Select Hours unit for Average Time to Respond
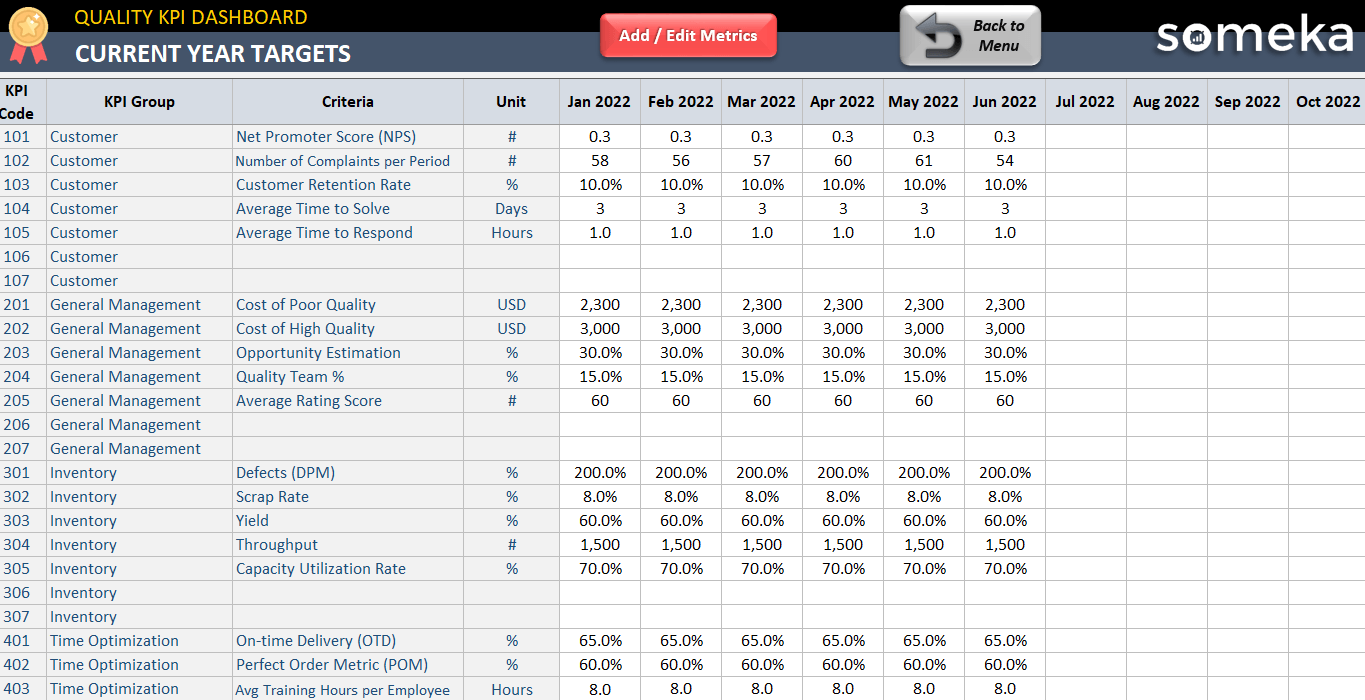 tap(511, 233)
